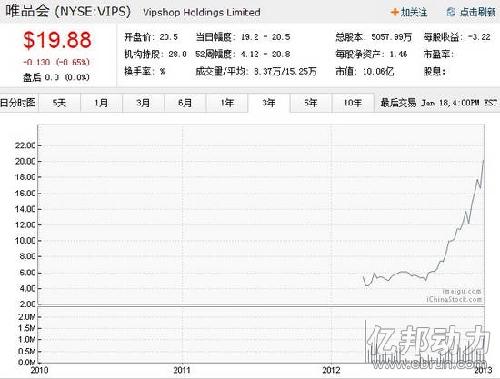Screen dimensions: 500x379
Task: Show the 10年 price history tab
Action: click(353, 103)
